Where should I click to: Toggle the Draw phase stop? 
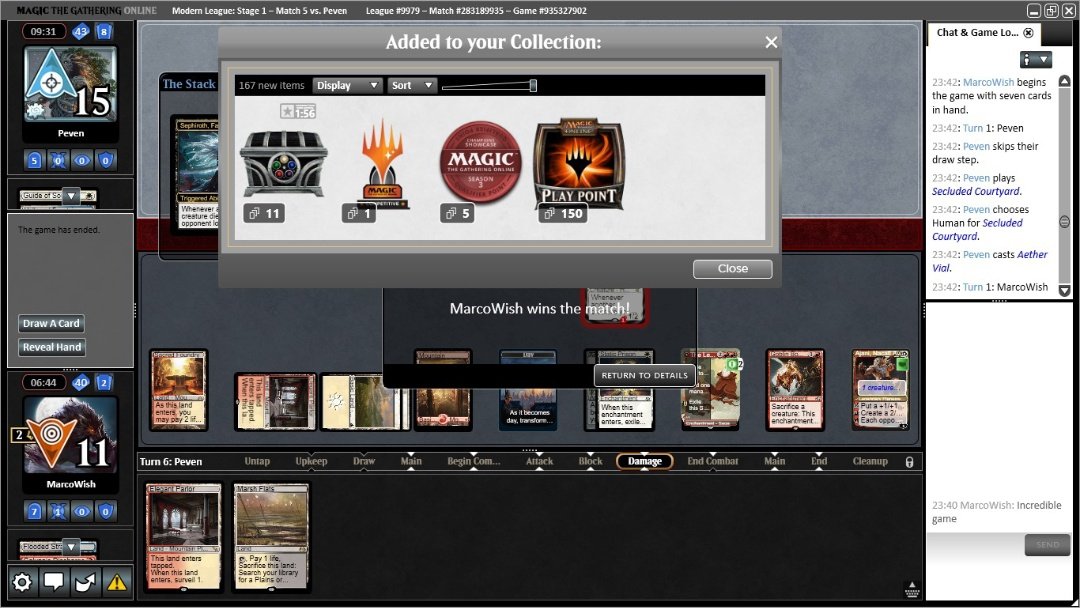[364, 461]
